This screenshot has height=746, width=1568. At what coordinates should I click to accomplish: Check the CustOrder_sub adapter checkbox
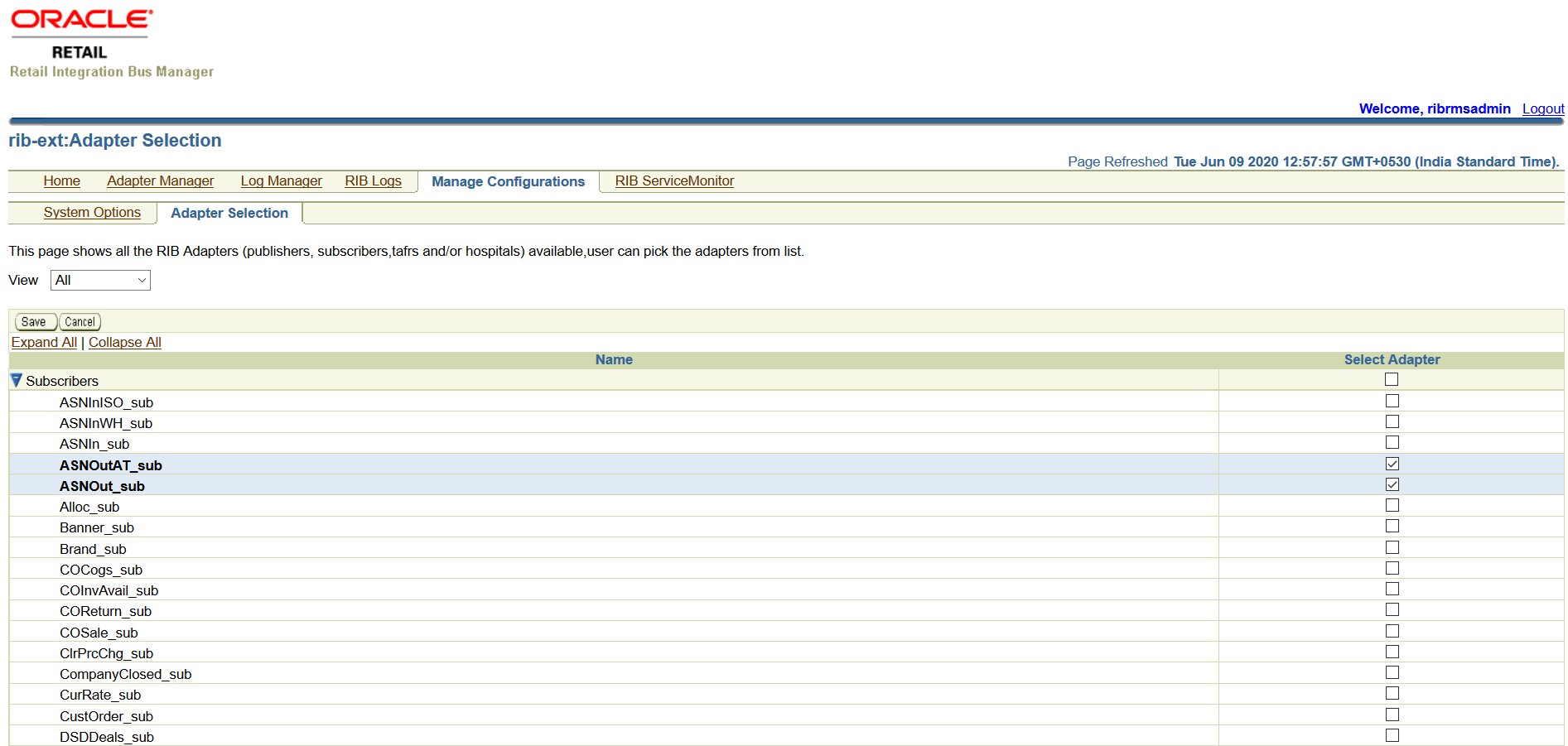1392,715
